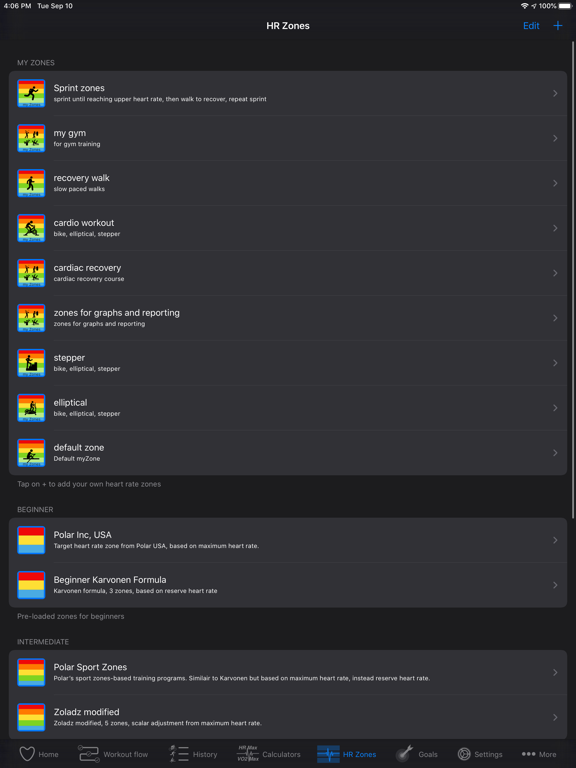This screenshot has height=768, width=576.
Task: Select zones for graphs and reporting
Action: [x=288, y=318]
